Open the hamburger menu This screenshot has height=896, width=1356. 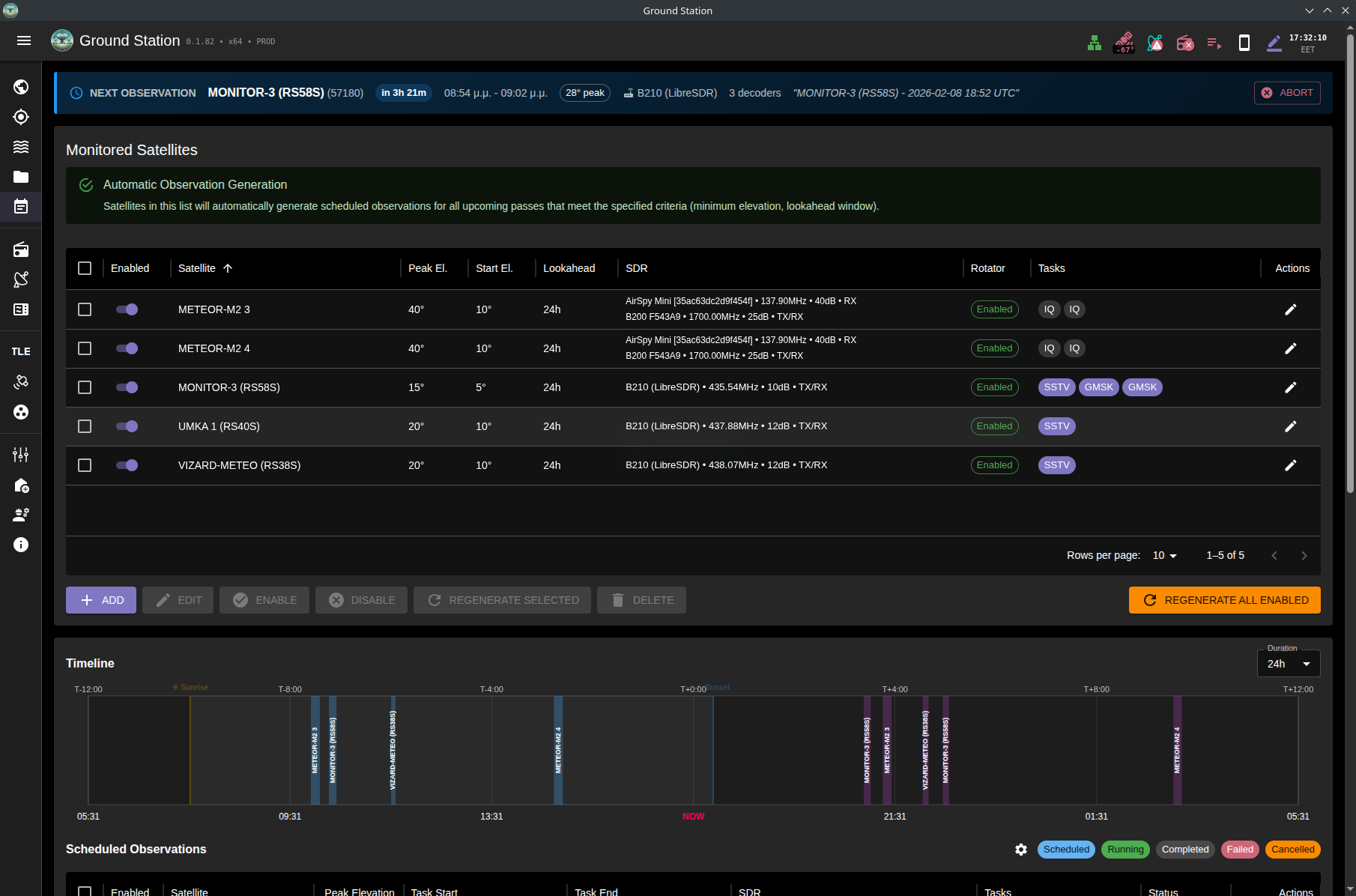point(23,40)
